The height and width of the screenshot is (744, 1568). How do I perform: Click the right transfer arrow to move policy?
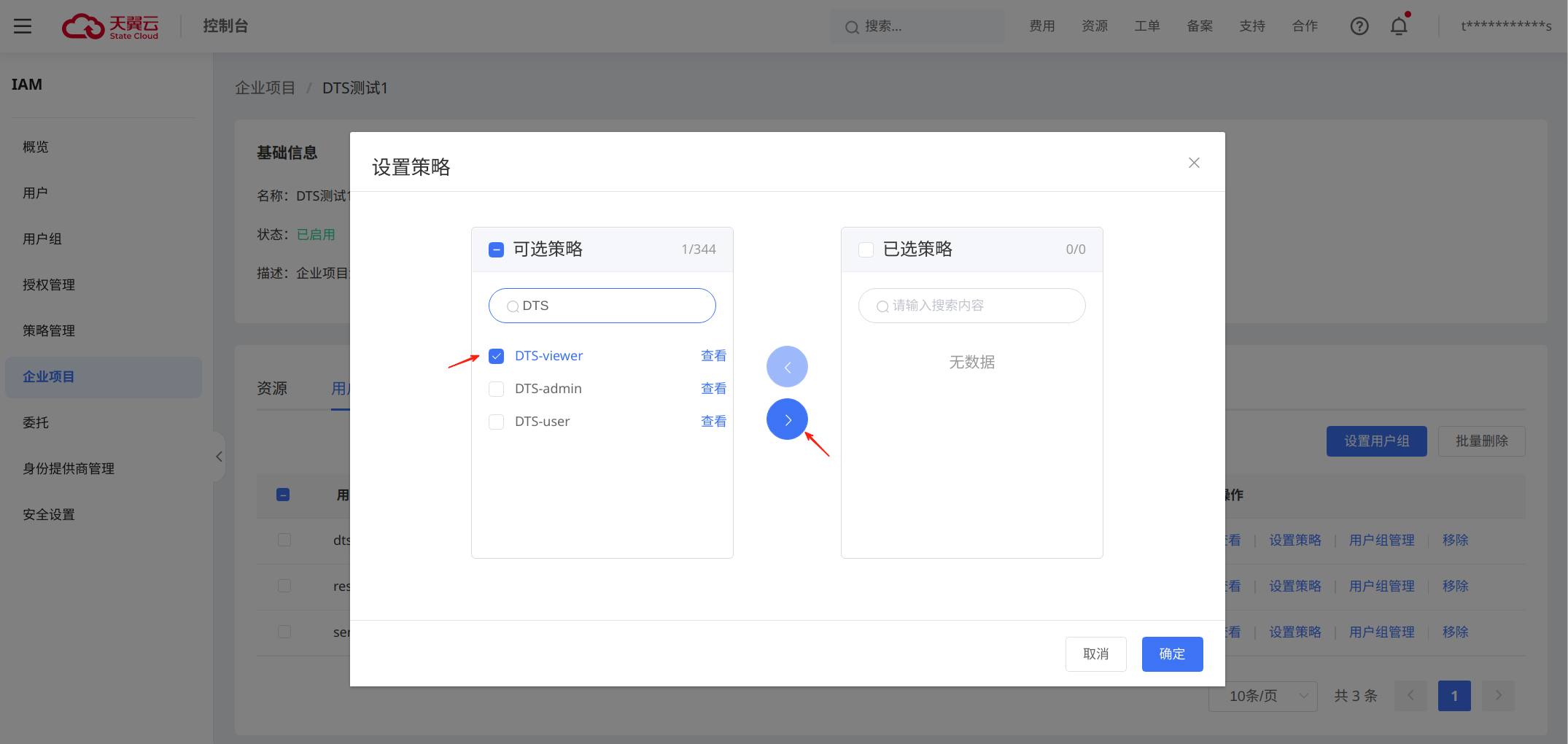(x=787, y=419)
